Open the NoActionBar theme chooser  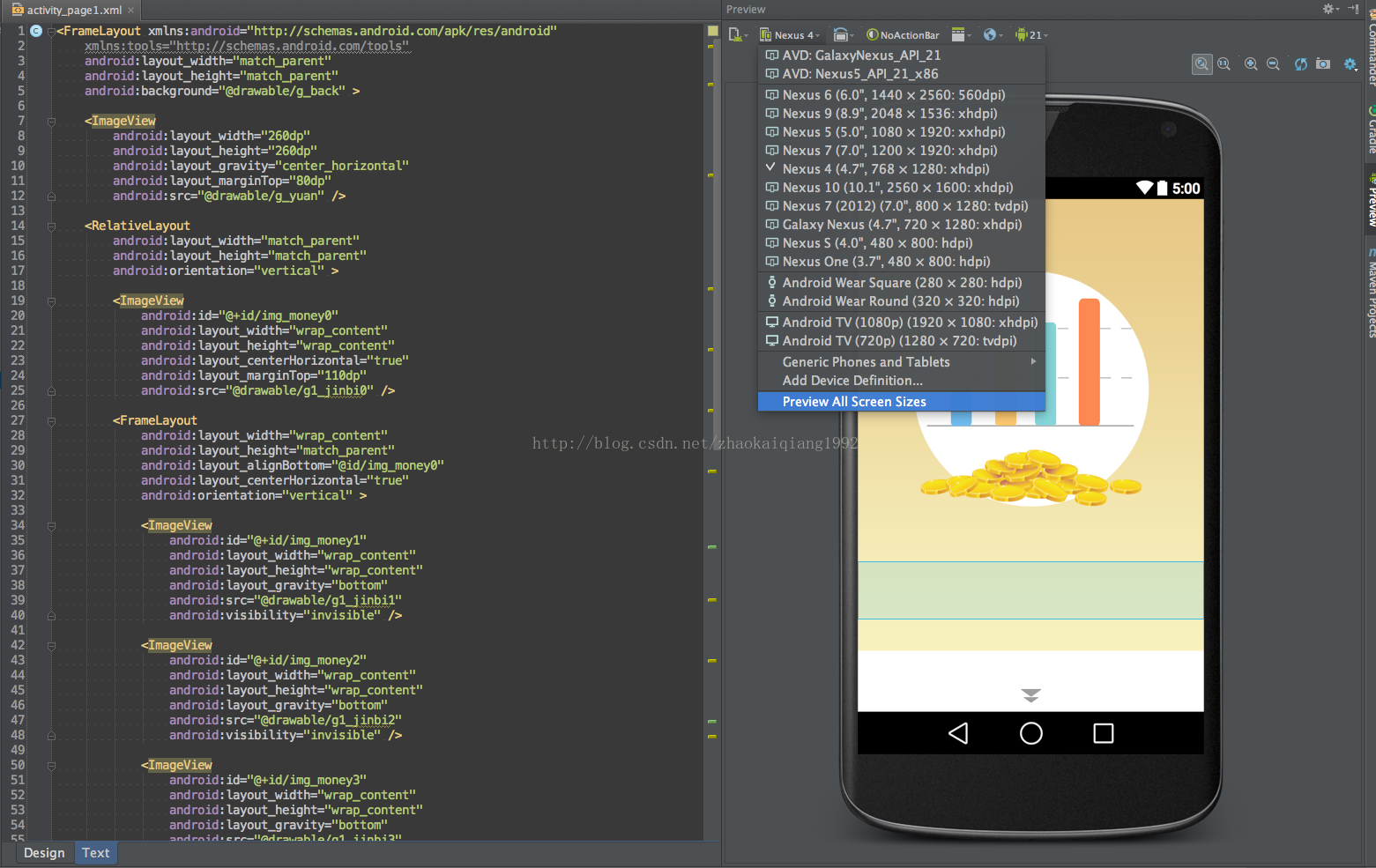904,35
